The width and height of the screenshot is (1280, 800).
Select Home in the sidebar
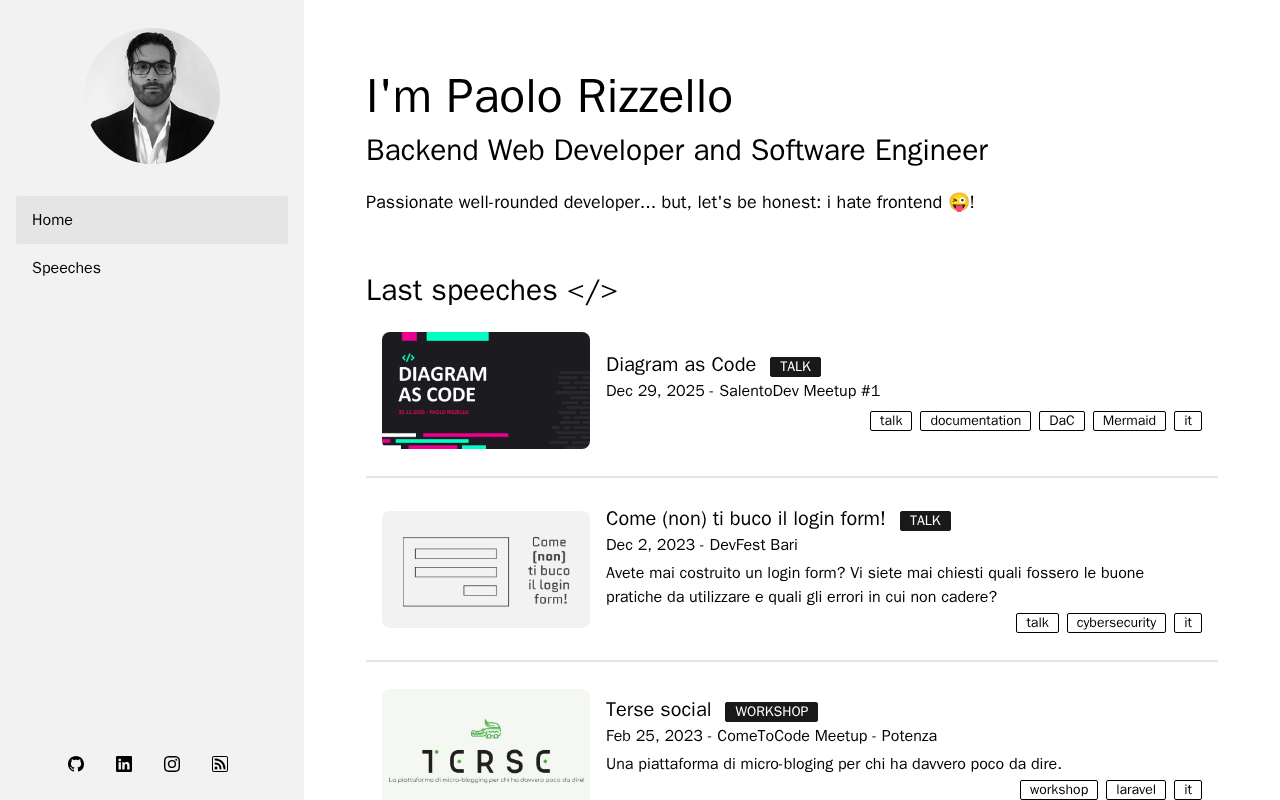click(152, 220)
